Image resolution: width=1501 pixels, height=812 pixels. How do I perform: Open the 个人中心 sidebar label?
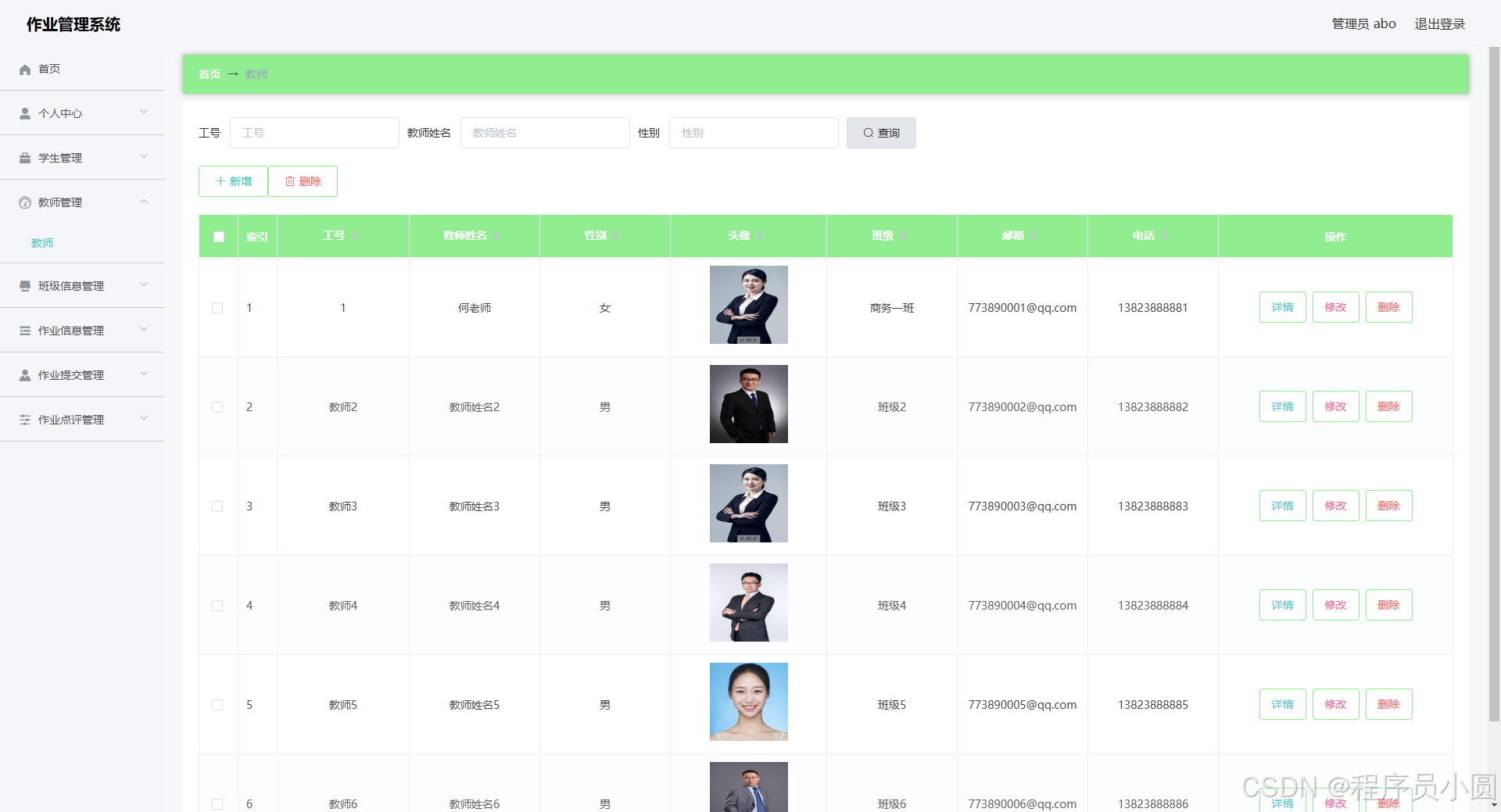60,114
